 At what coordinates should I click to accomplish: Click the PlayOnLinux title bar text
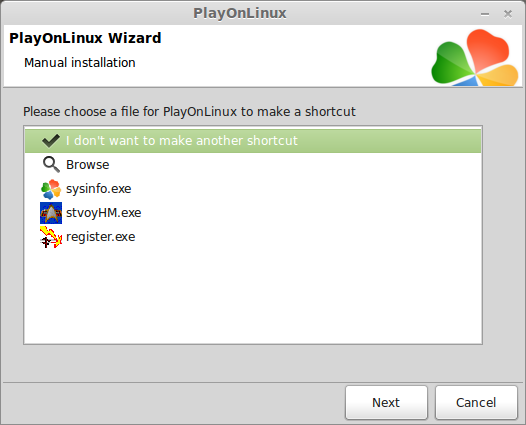point(240,13)
